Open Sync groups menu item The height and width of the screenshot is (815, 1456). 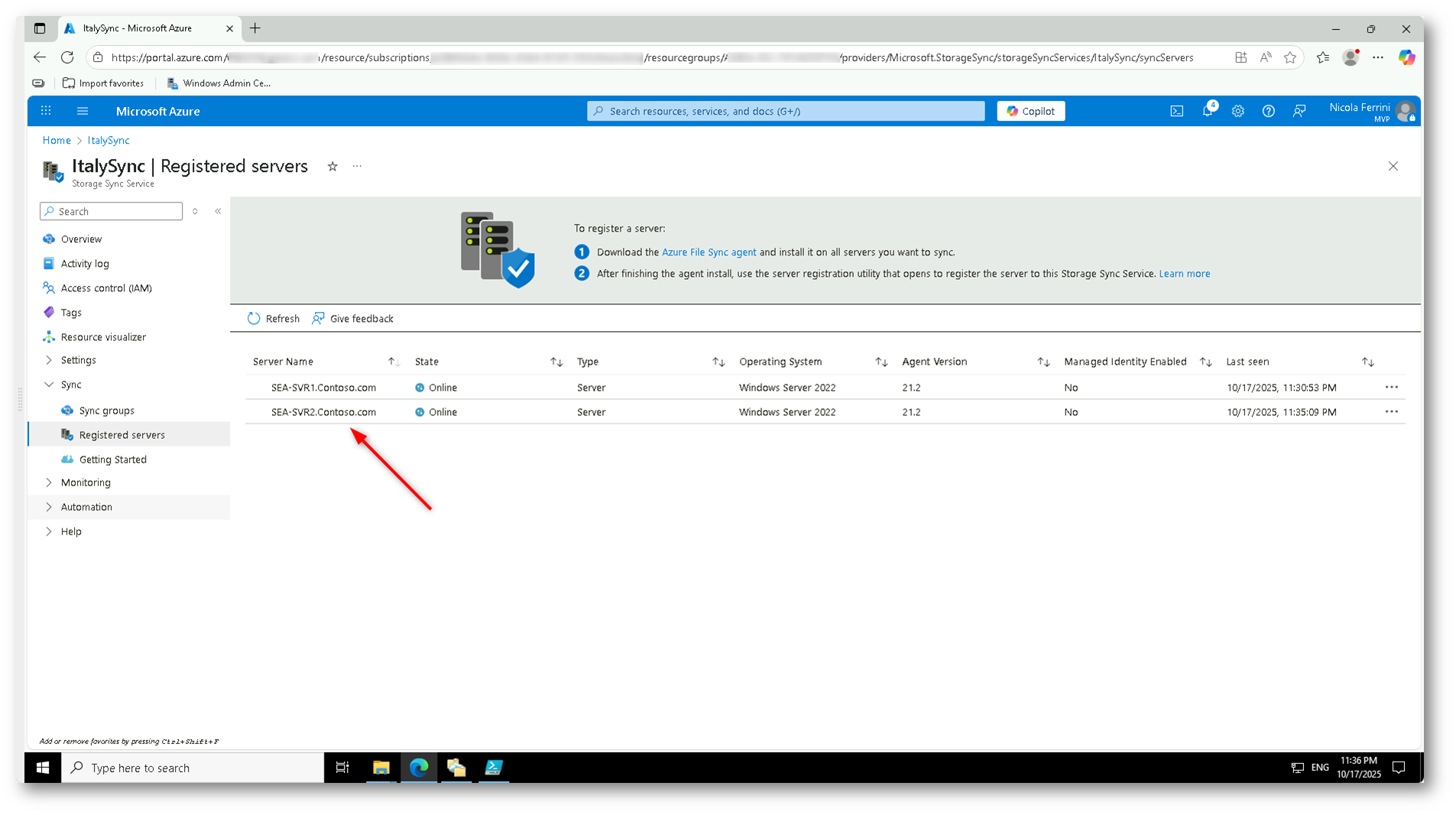[106, 411]
